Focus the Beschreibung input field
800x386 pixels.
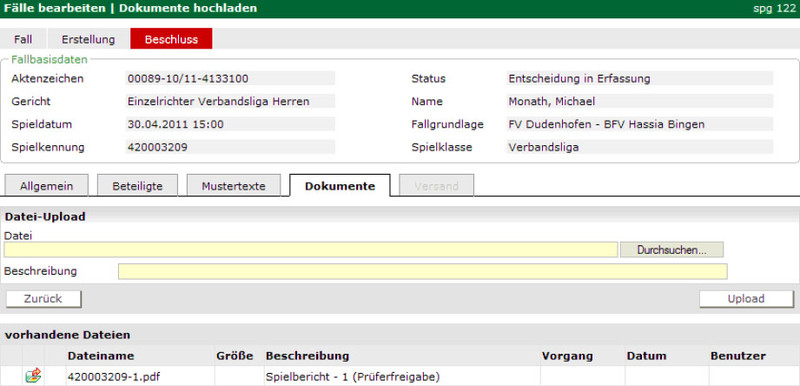[x=422, y=272]
